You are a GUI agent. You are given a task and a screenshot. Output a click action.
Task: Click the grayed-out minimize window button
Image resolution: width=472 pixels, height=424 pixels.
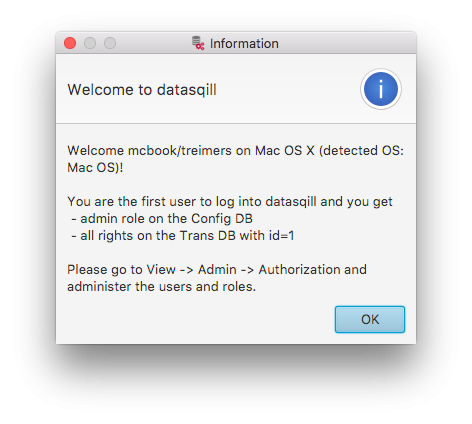(x=90, y=43)
